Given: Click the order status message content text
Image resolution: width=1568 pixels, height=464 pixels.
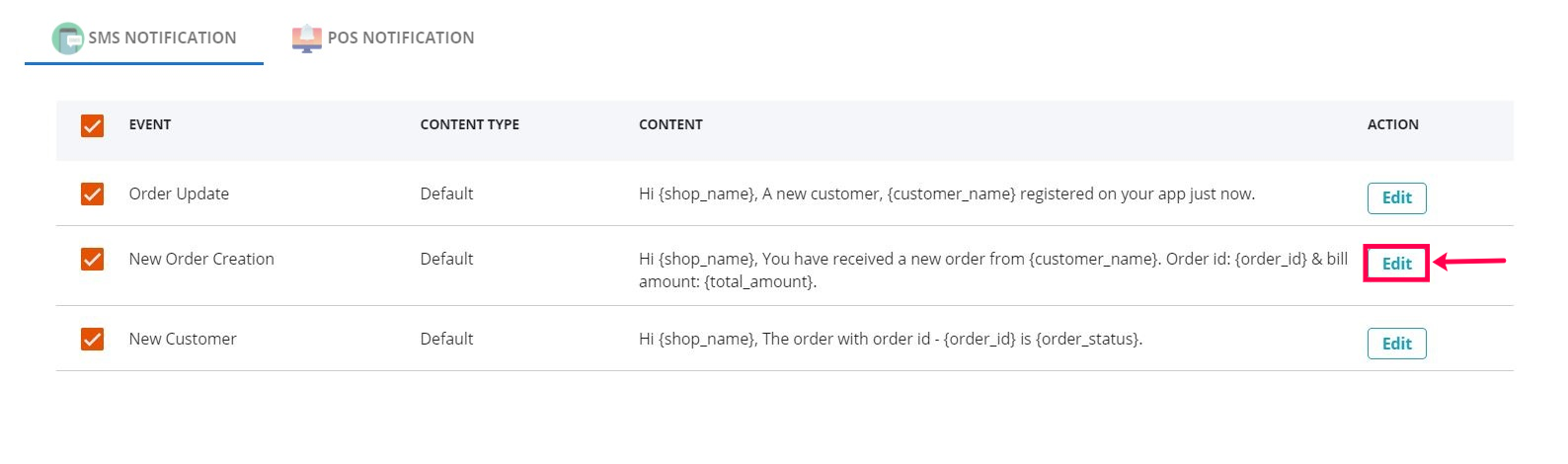Looking at the screenshot, I should (890, 339).
